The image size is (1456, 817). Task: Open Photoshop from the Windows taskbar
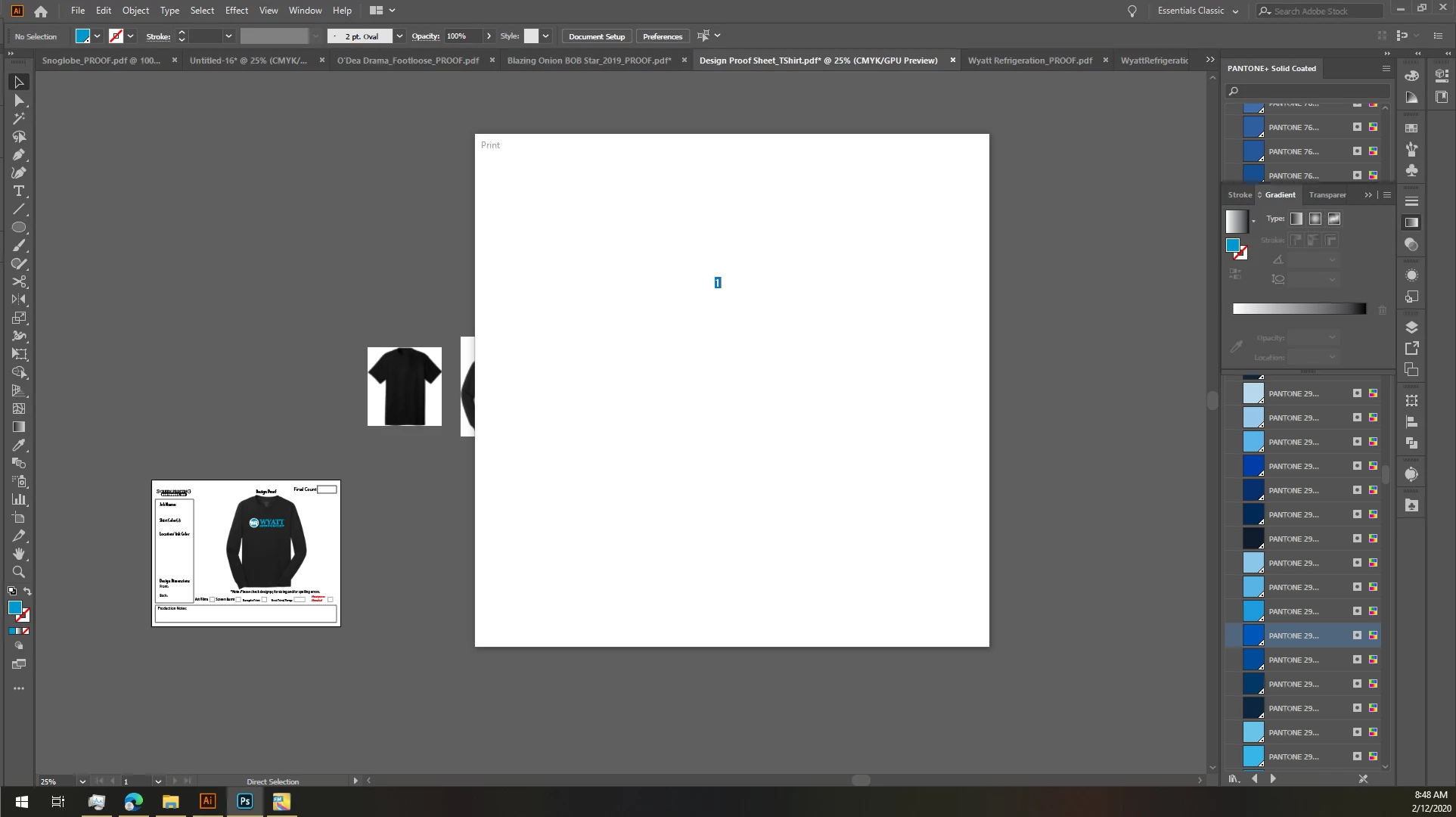click(x=244, y=801)
